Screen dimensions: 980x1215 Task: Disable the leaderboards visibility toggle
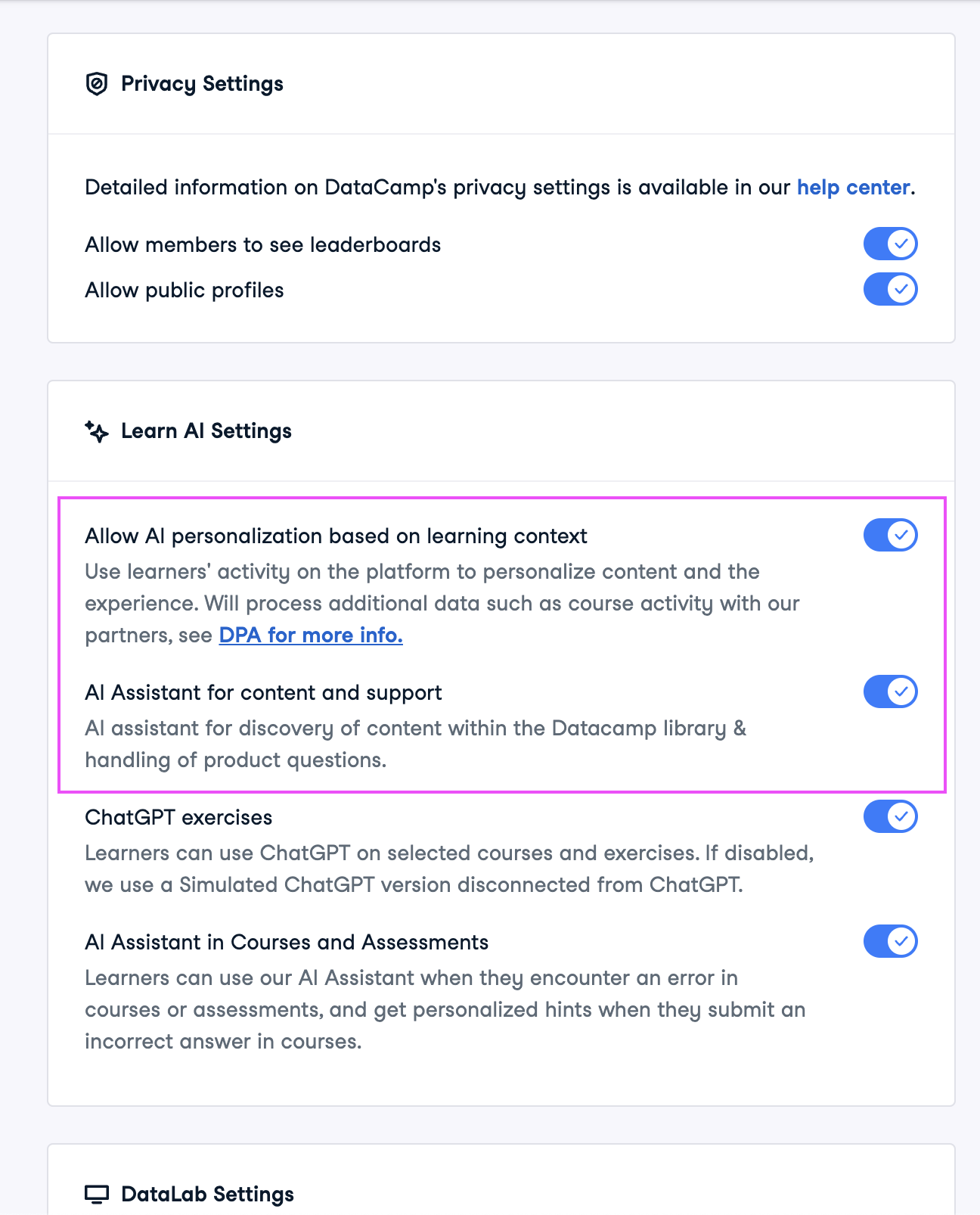point(890,244)
